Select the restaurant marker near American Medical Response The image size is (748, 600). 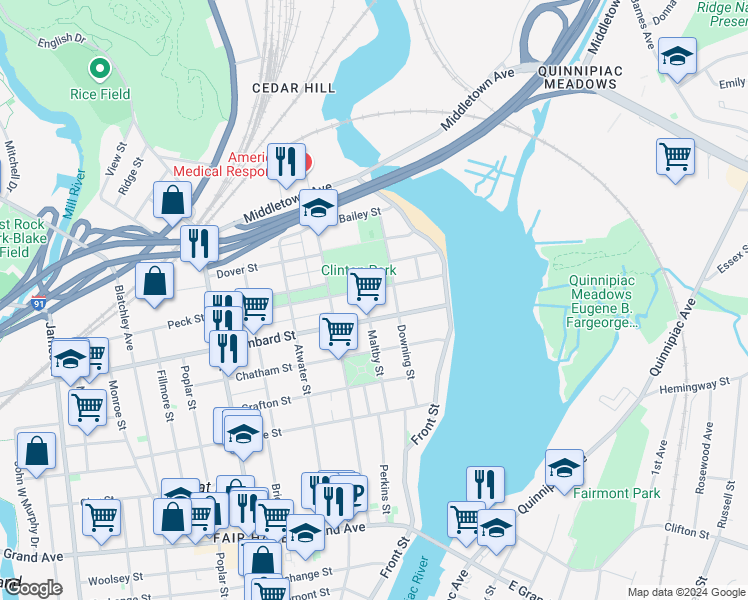pyautogui.click(x=286, y=165)
